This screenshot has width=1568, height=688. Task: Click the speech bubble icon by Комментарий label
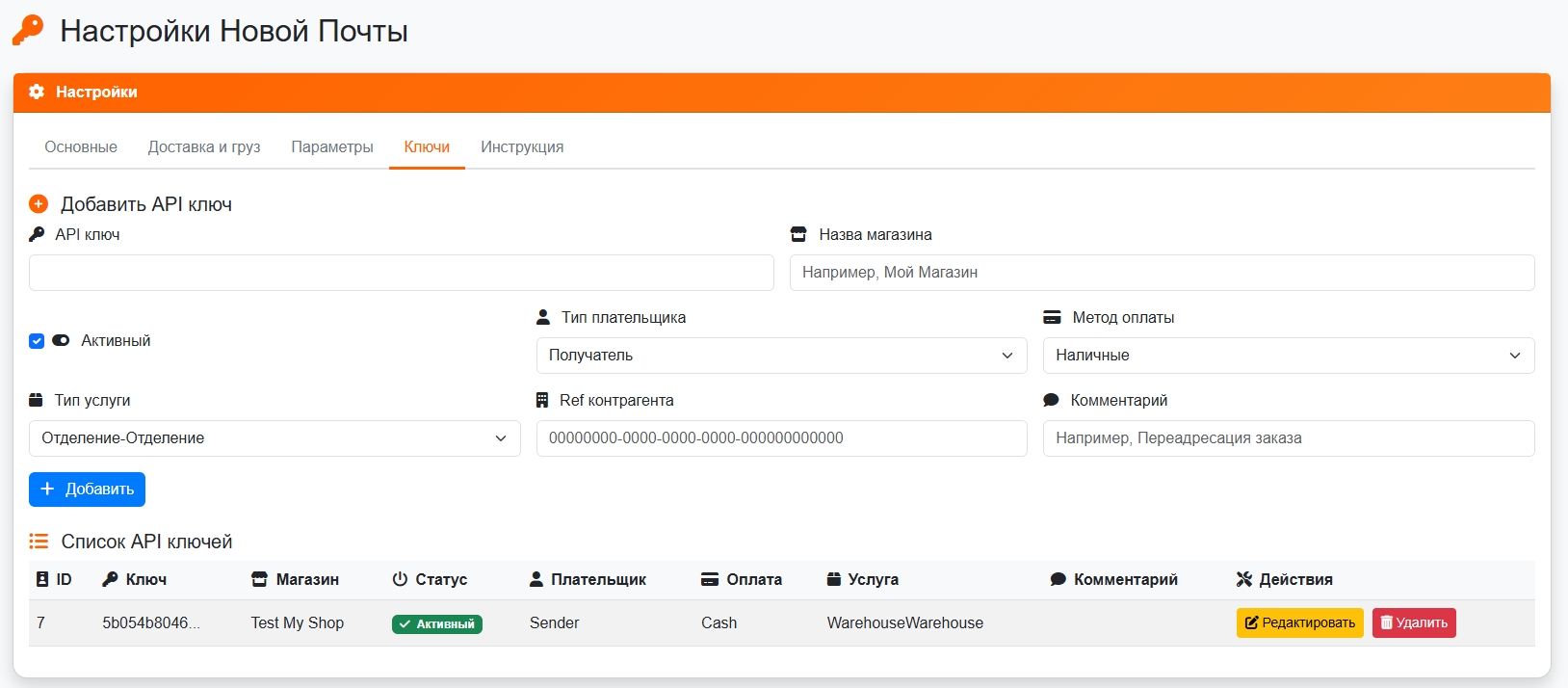tap(1051, 400)
